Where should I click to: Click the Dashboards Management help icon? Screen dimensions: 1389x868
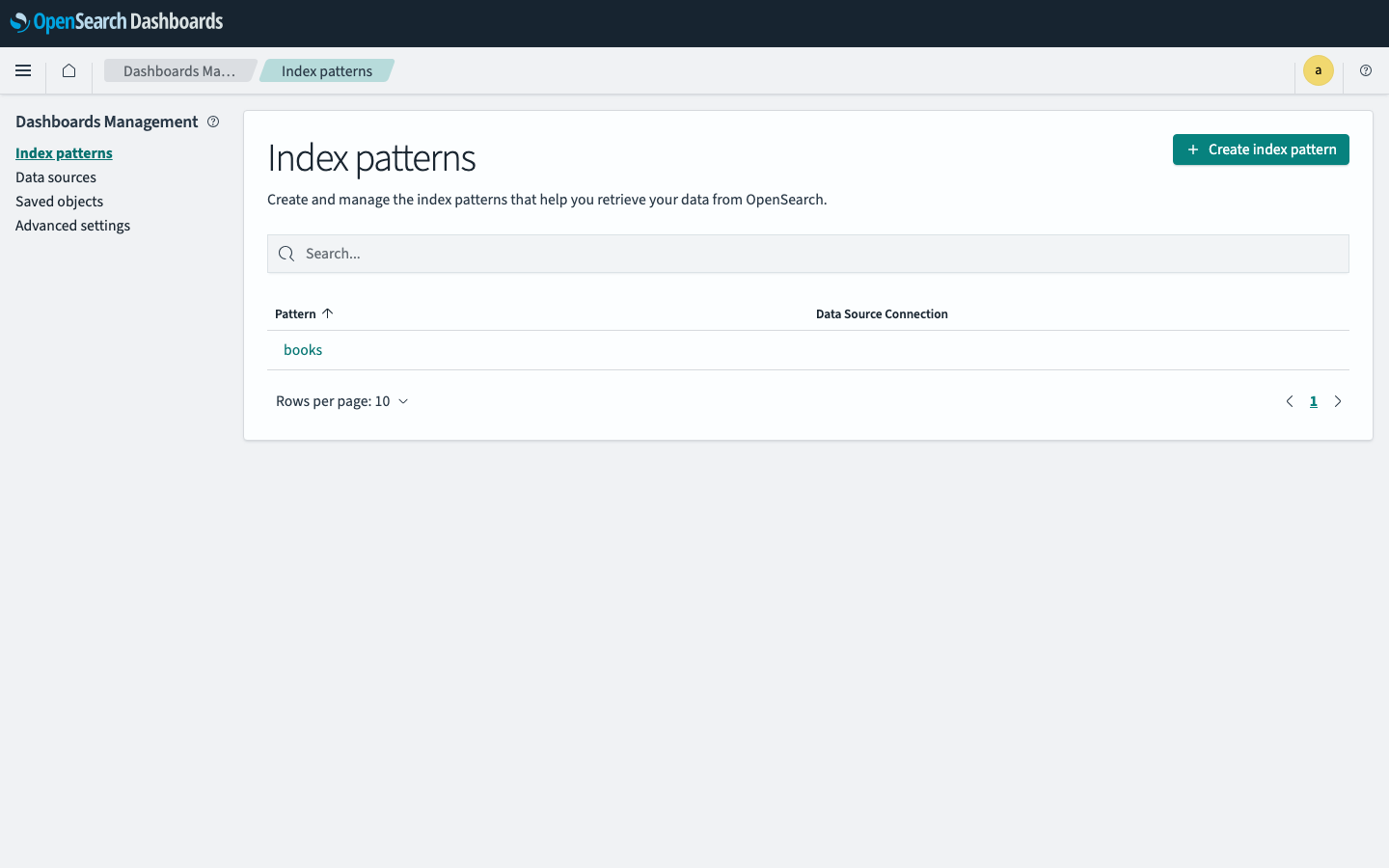coord(213,122)
